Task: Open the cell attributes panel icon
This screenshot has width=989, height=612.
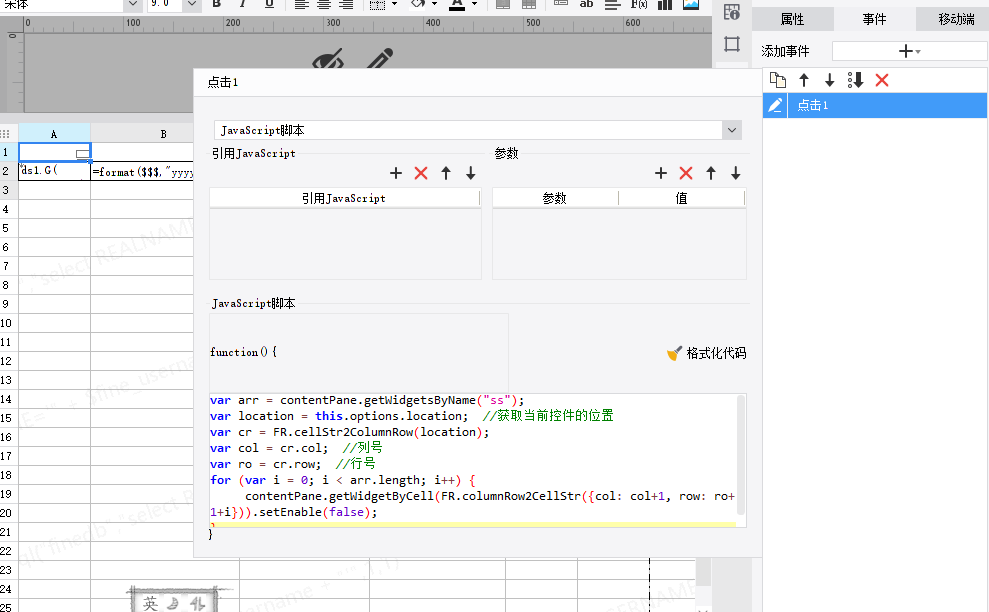Action: 732,12
